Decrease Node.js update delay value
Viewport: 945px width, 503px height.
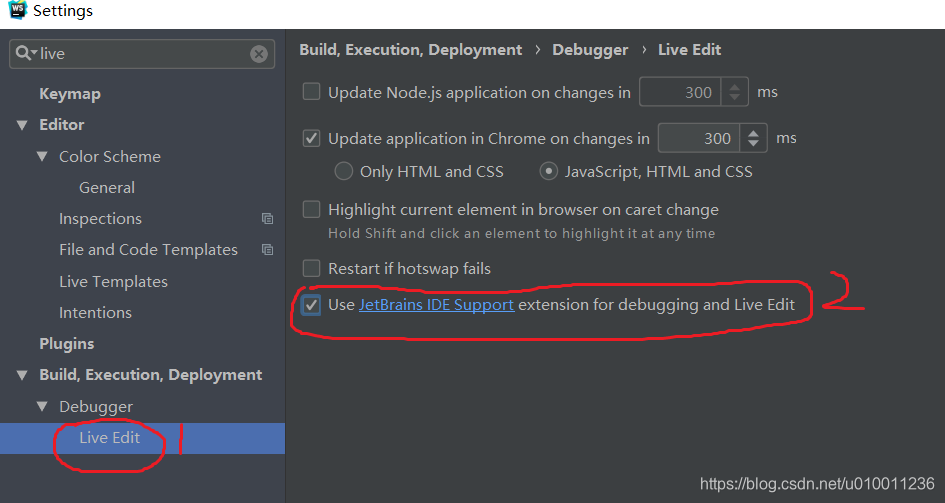(x=734, y=98)
